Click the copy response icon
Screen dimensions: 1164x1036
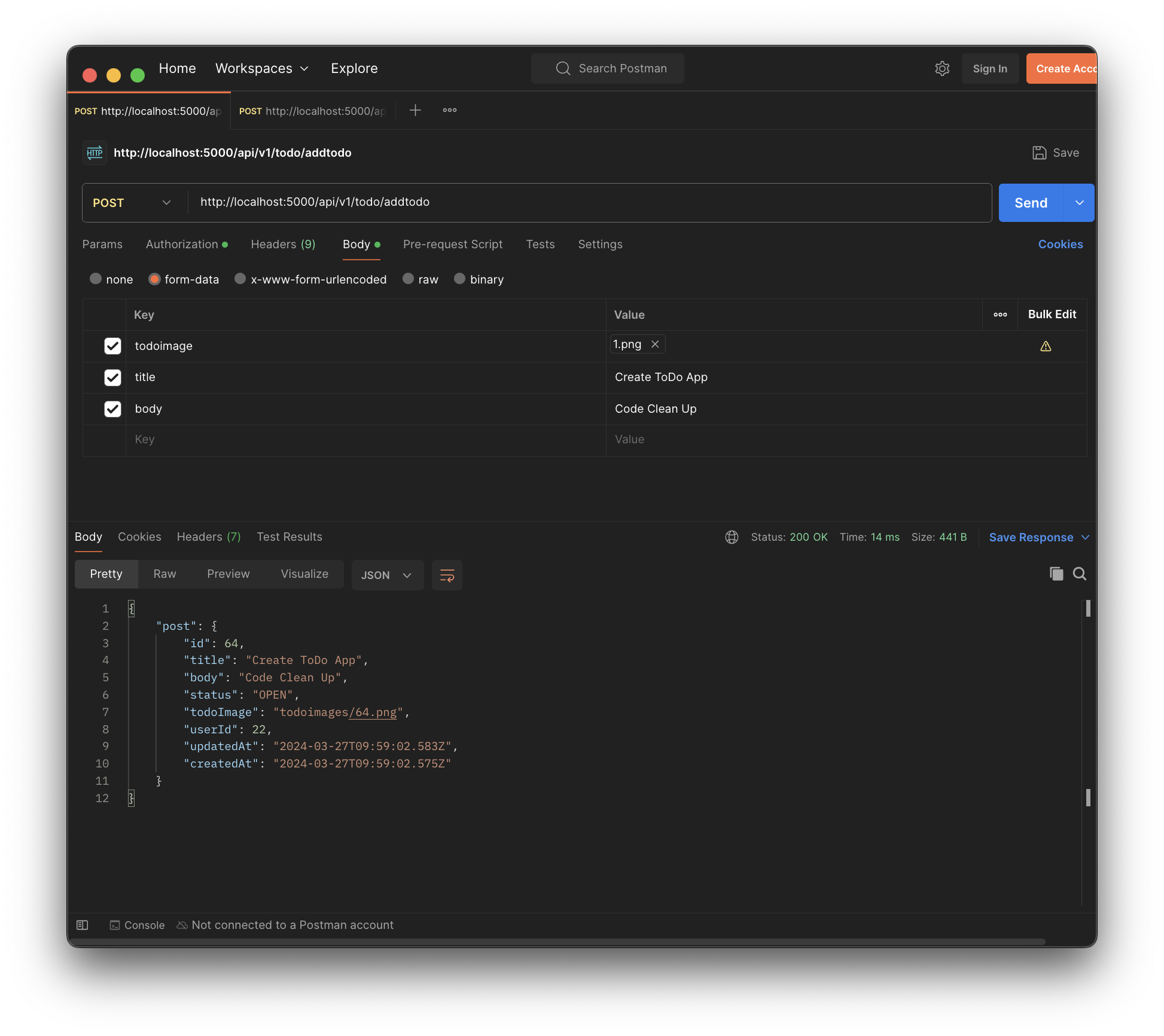pos(1056,574)
